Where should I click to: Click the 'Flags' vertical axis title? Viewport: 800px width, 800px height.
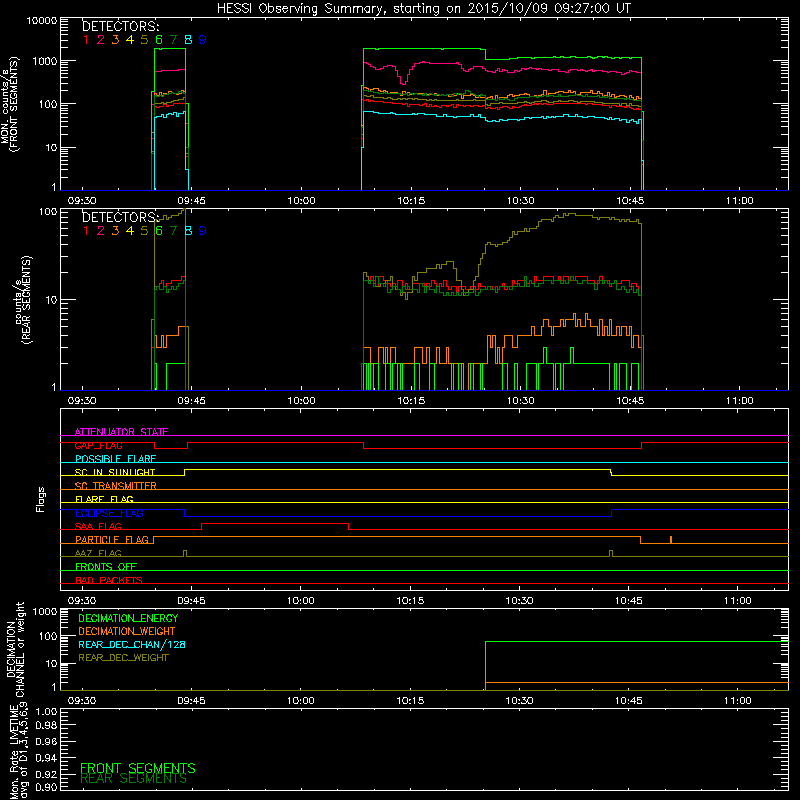point(41,499)
